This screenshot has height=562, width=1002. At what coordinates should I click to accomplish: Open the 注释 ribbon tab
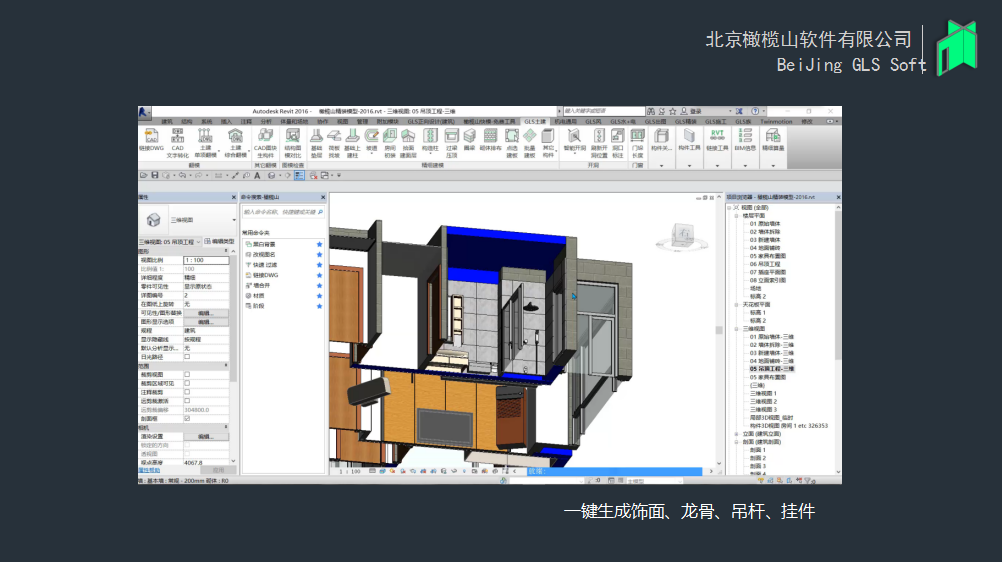coord(246,121)
